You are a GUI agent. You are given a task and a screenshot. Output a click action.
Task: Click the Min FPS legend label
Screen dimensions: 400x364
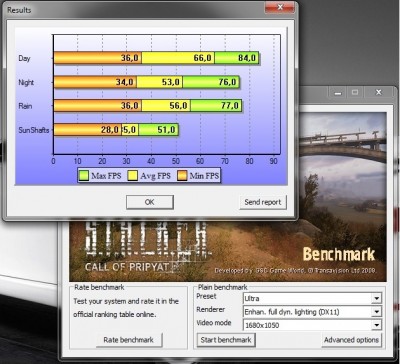(x=204, y=176)
